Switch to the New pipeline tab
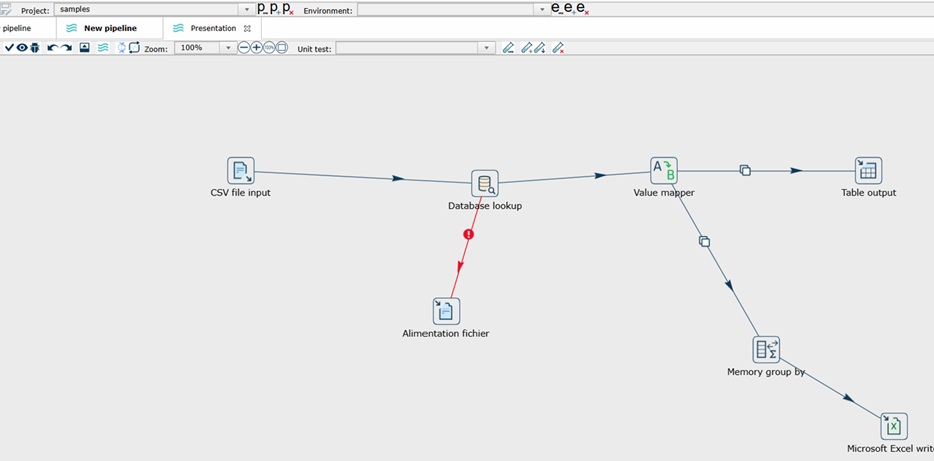This screenshot has height=461, width=934. (x=110, y=28)
